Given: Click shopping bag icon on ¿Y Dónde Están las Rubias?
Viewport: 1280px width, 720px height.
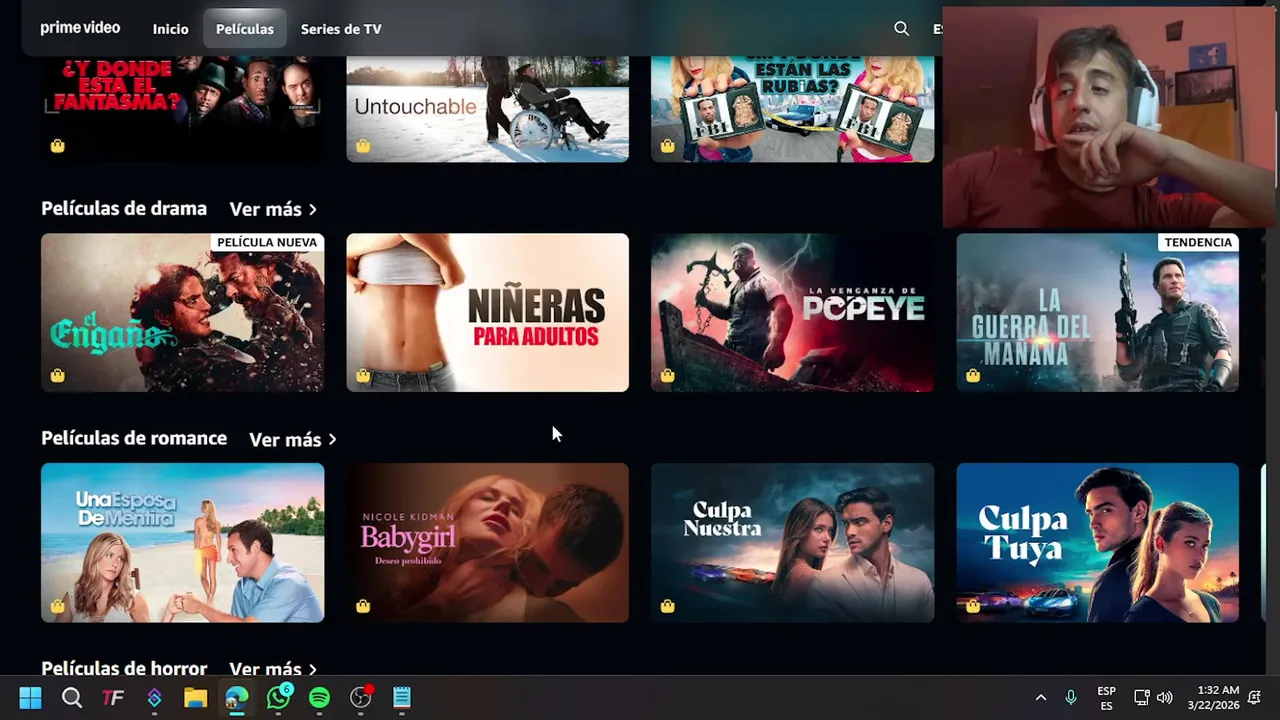Looking at the screenshot, I should click(x=668, y=146).
